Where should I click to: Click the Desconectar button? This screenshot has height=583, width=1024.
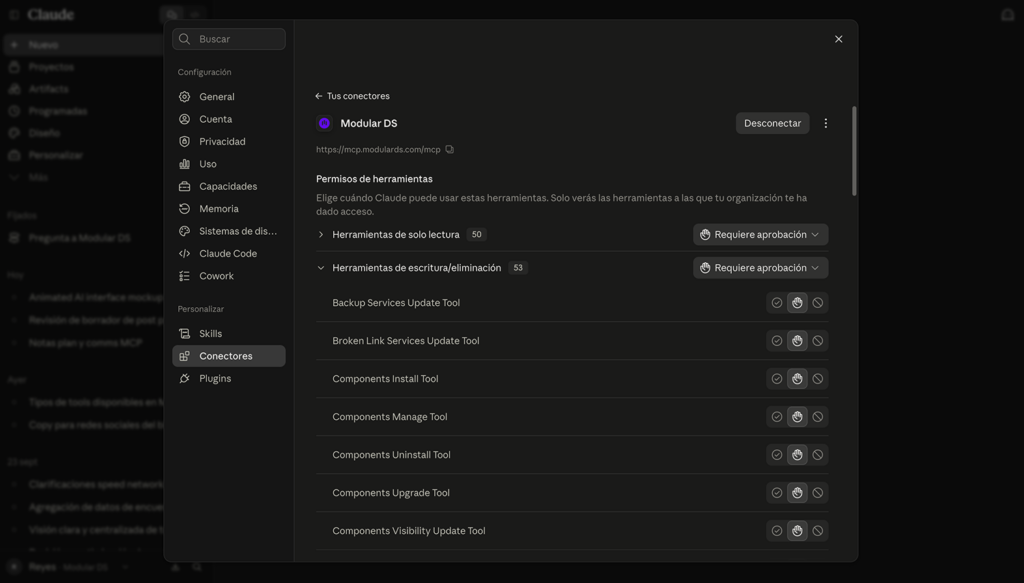773,123
